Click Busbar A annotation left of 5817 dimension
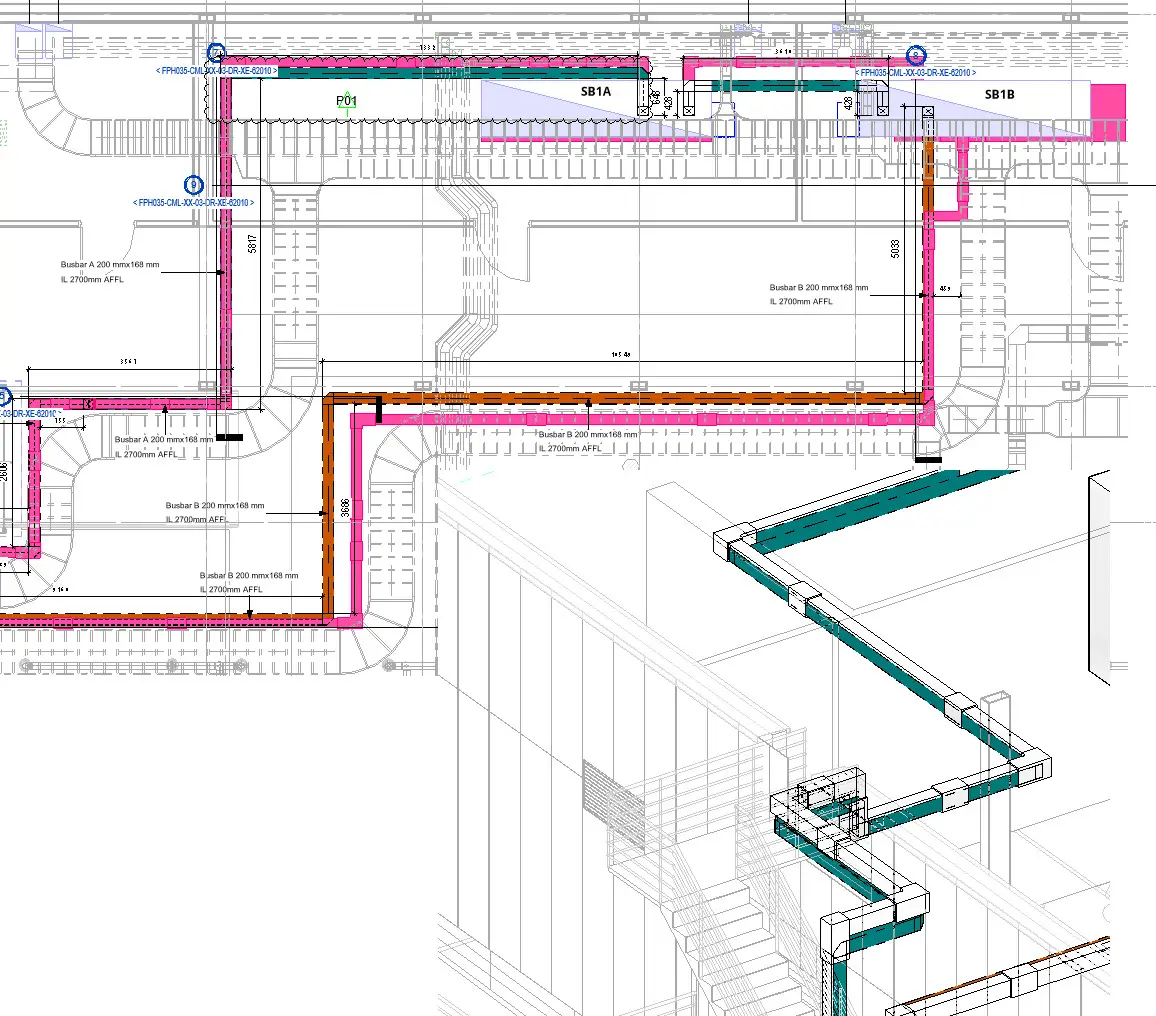 pyautogui.click(x=110, y=272)
